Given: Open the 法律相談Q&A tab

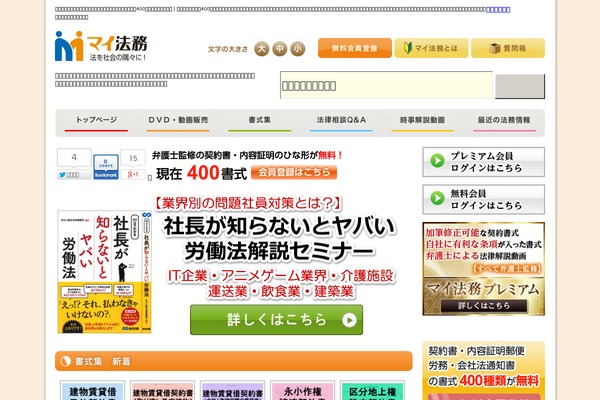Looking at the screenshot, I should point(341,122).
